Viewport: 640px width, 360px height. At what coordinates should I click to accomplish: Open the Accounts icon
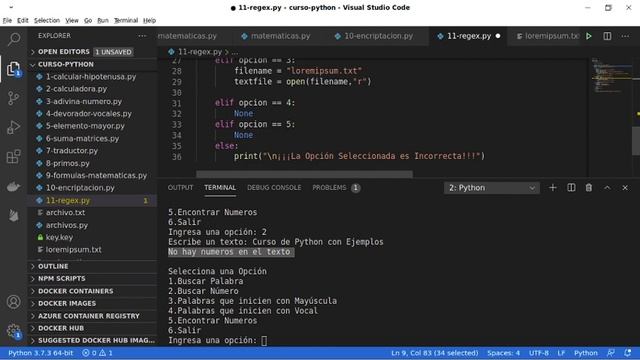[x=13, y=302]
